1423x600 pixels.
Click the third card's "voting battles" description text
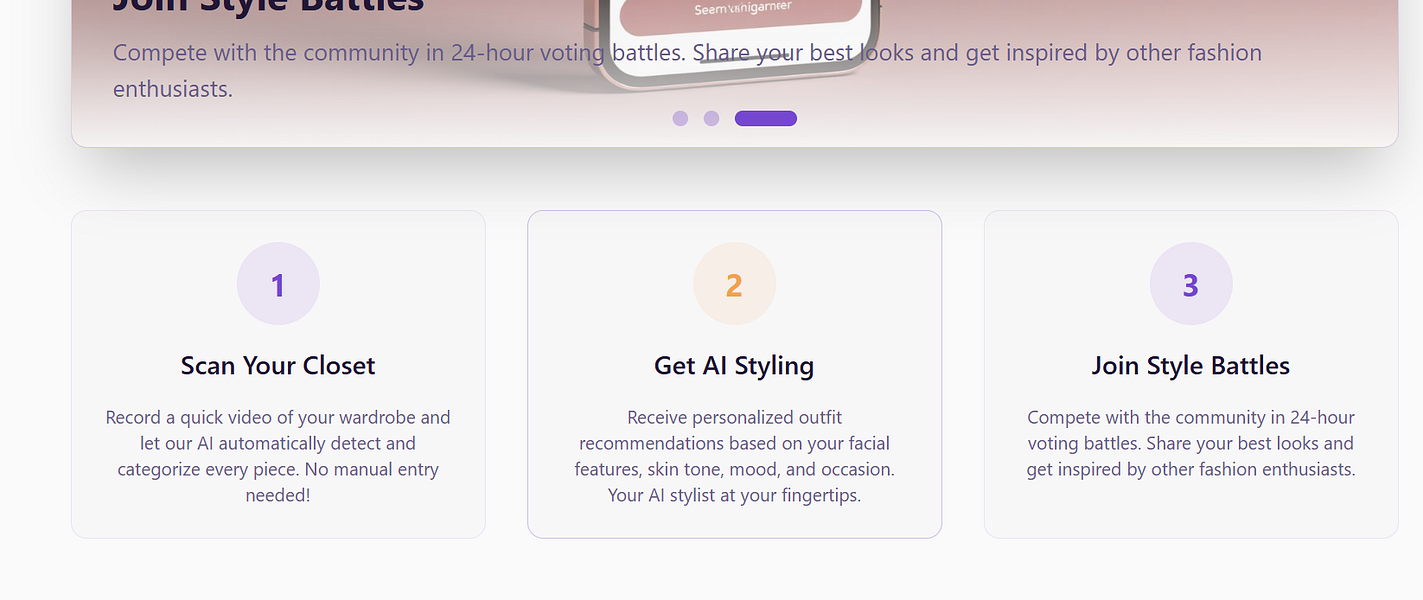(x=1190, y=443)
